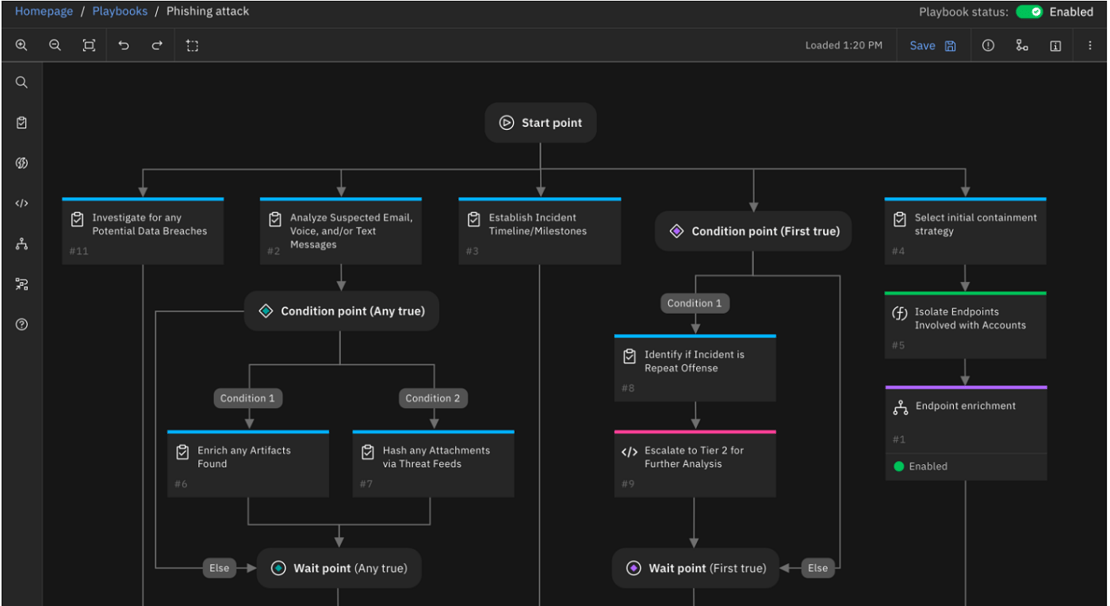Image resolution: width=1110 pixels, height=606 pixels.
Task: Select the Tasks icon in the left sidebar
Action: pyautogui.click(x=21, y=122)
